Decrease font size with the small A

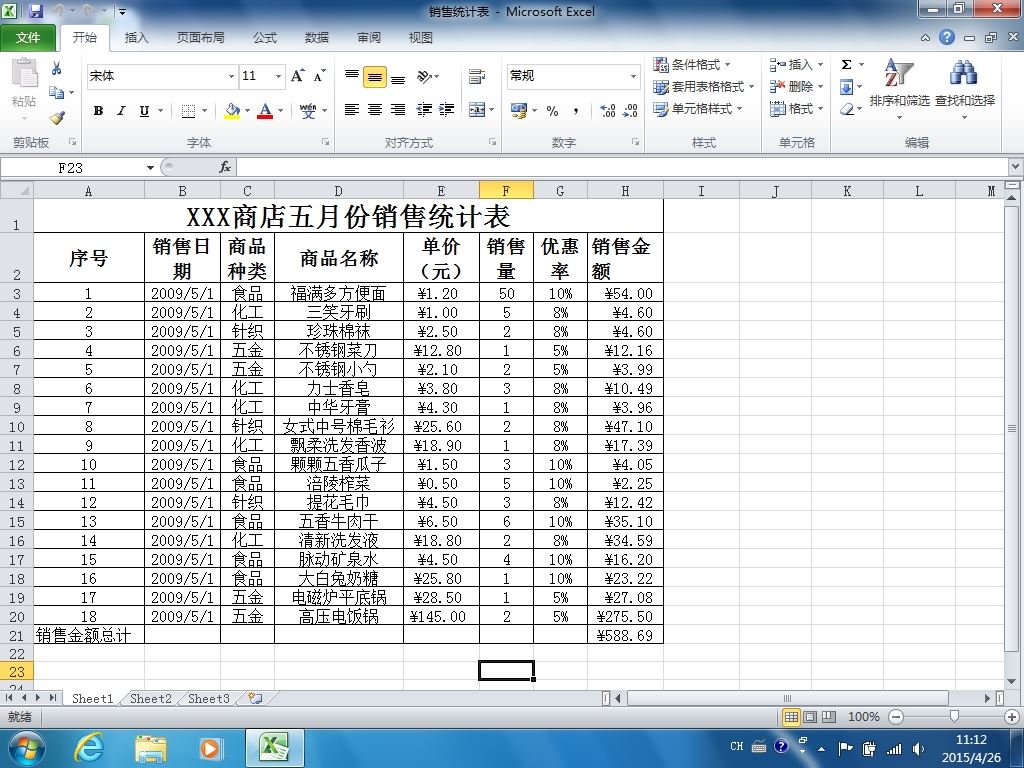click(319, 76)
